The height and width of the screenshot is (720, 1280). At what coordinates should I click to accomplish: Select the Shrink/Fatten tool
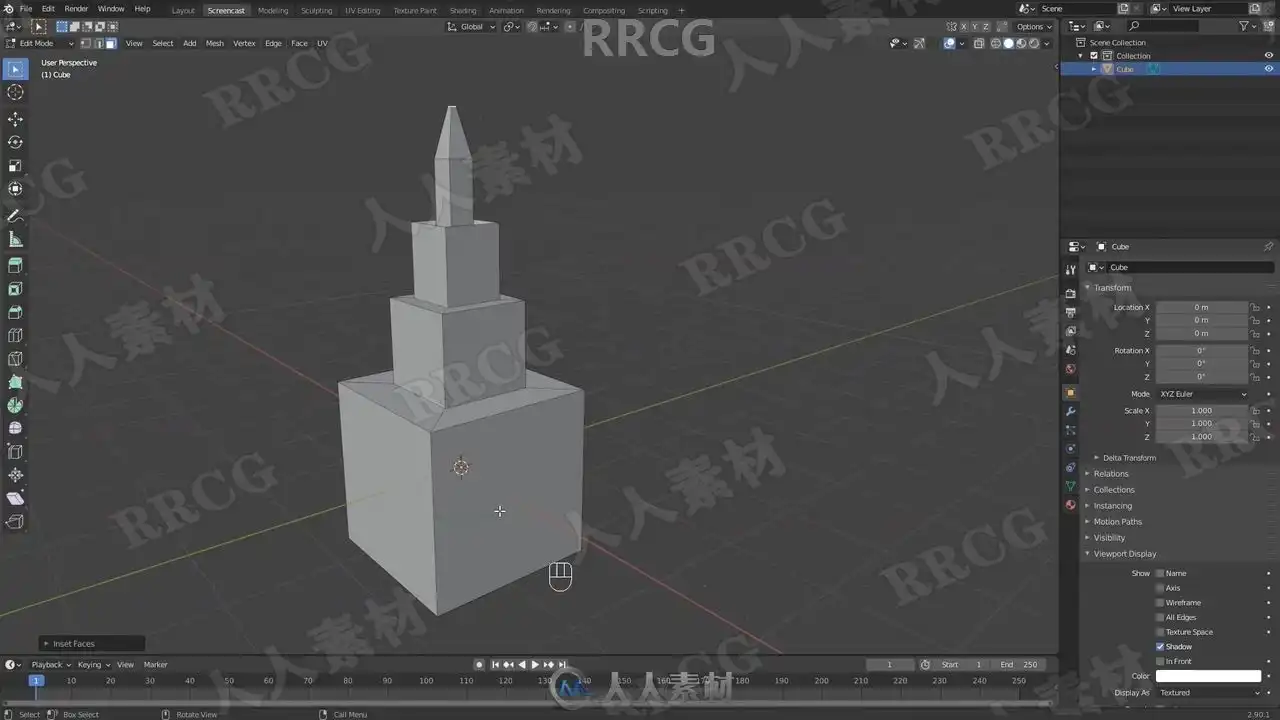click(x=15, y=475)
